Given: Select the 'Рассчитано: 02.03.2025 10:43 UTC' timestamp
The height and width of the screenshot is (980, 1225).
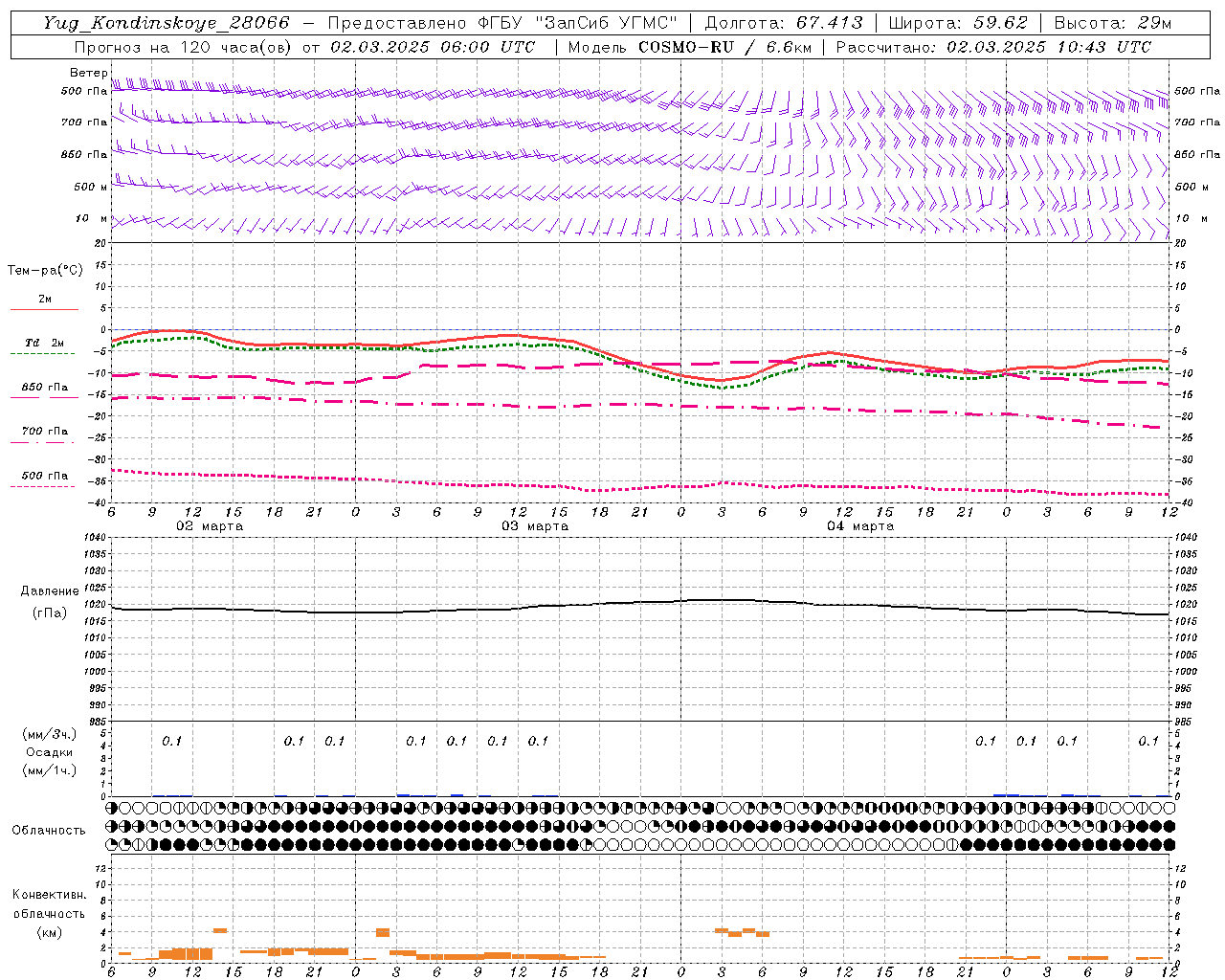Looking at the screenshot, I should pyautogui.click(x=993, y=47).
